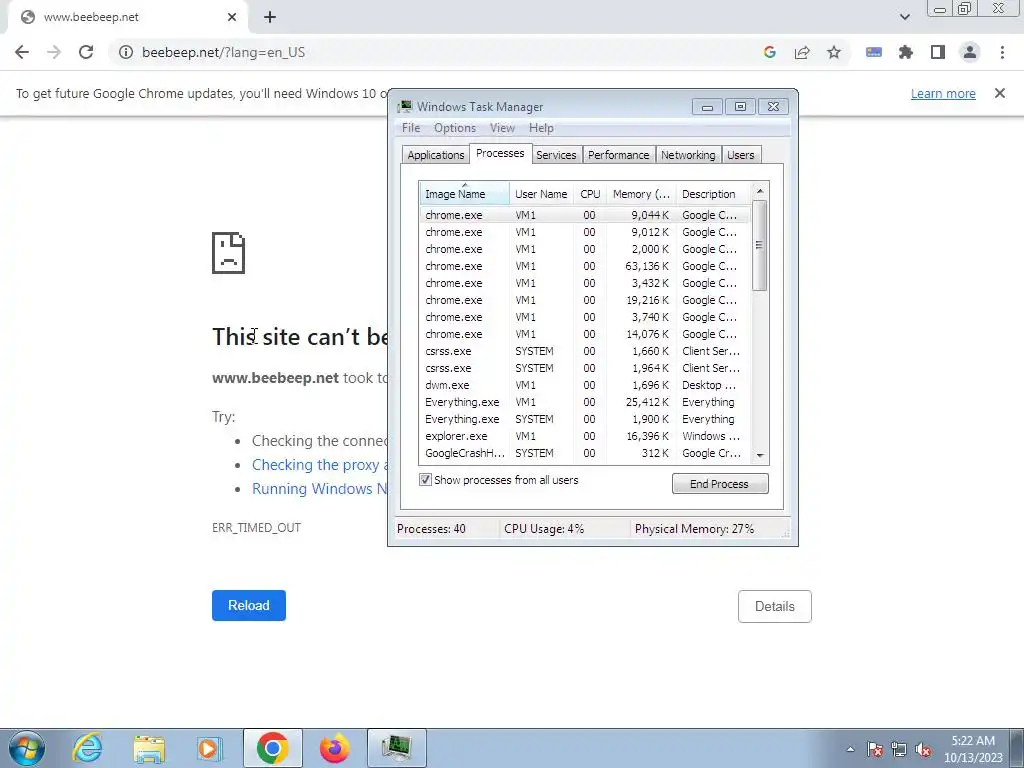This screenshot has height=768, width=1024.
Task: Open Task Manager File menu
Action: 411,128
